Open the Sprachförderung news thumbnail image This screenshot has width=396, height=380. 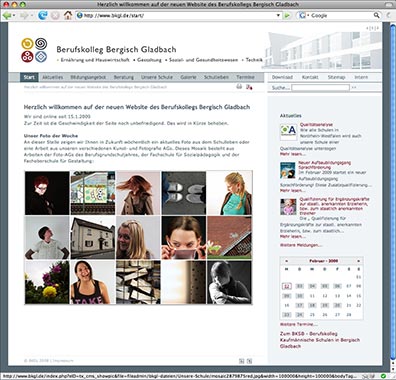point(287,170)
